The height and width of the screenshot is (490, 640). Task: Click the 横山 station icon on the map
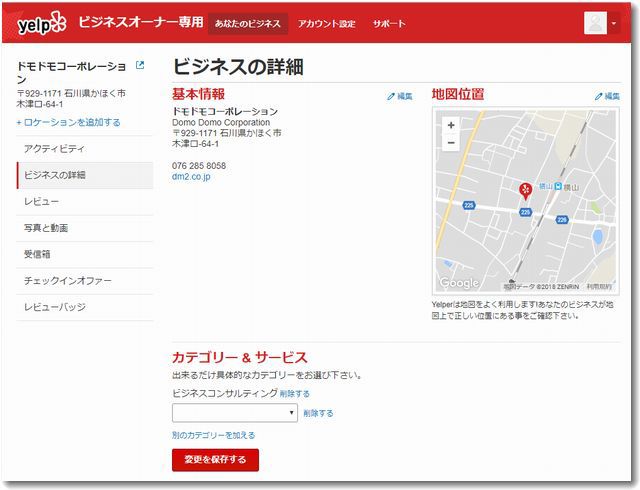pos(558,186)
